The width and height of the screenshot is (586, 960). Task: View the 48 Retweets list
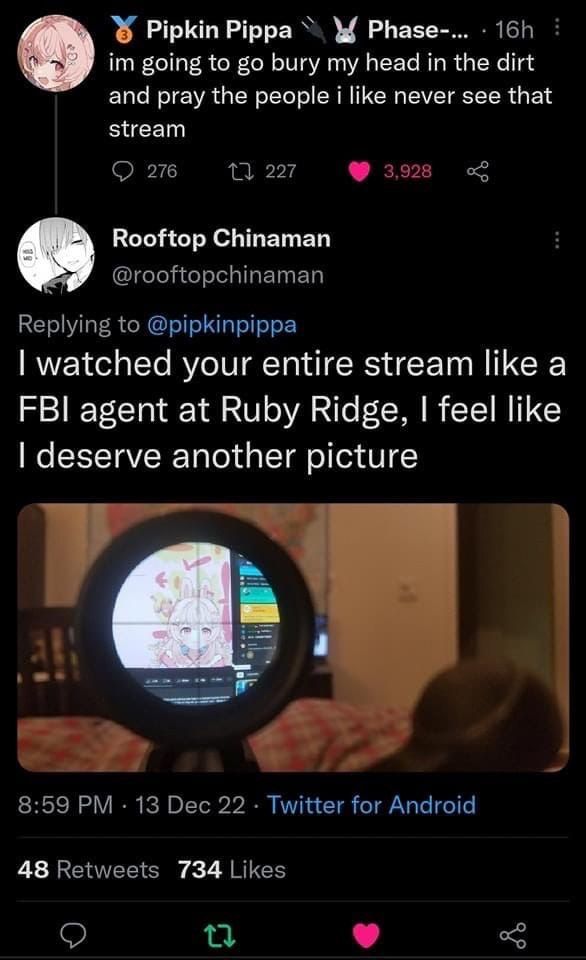click(88, 869)
